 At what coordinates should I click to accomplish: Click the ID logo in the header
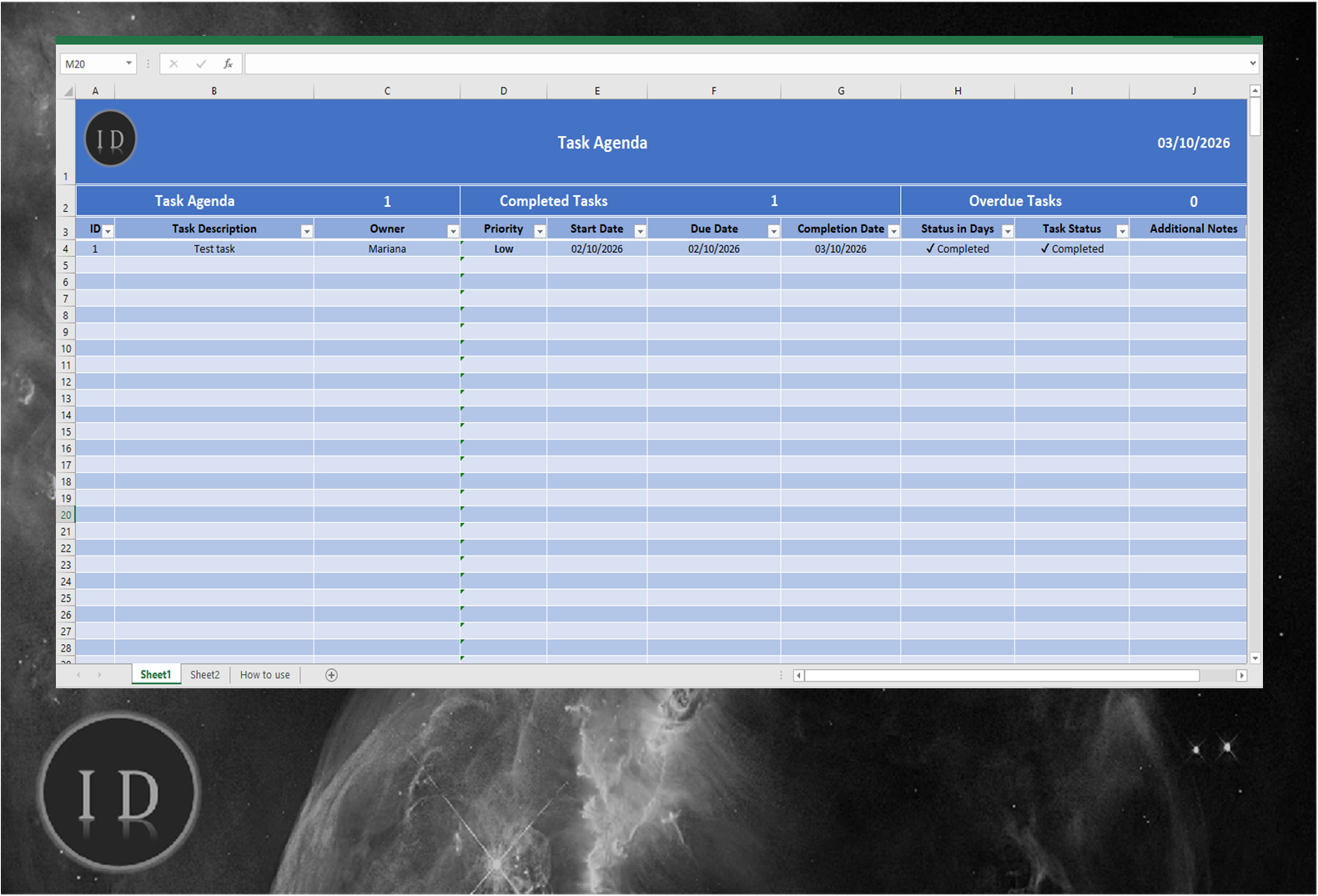click(110, 138)
